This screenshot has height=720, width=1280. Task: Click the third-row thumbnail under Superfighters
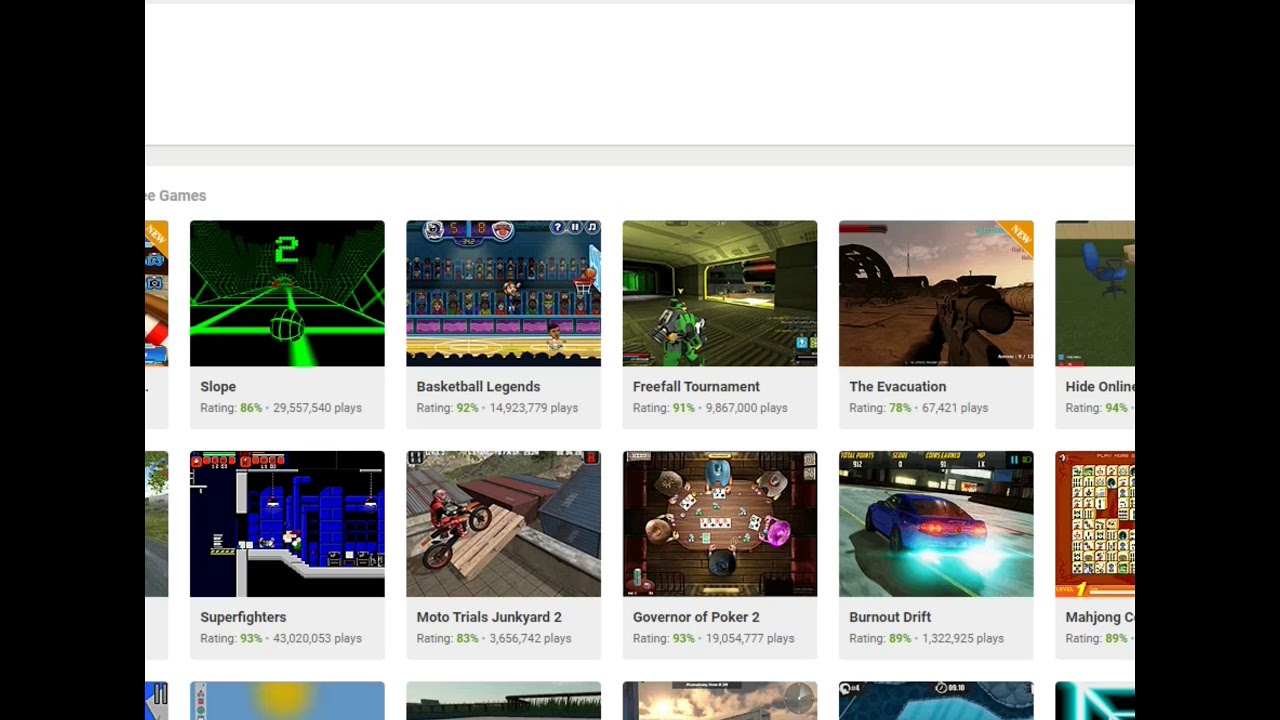click(287, 701)
